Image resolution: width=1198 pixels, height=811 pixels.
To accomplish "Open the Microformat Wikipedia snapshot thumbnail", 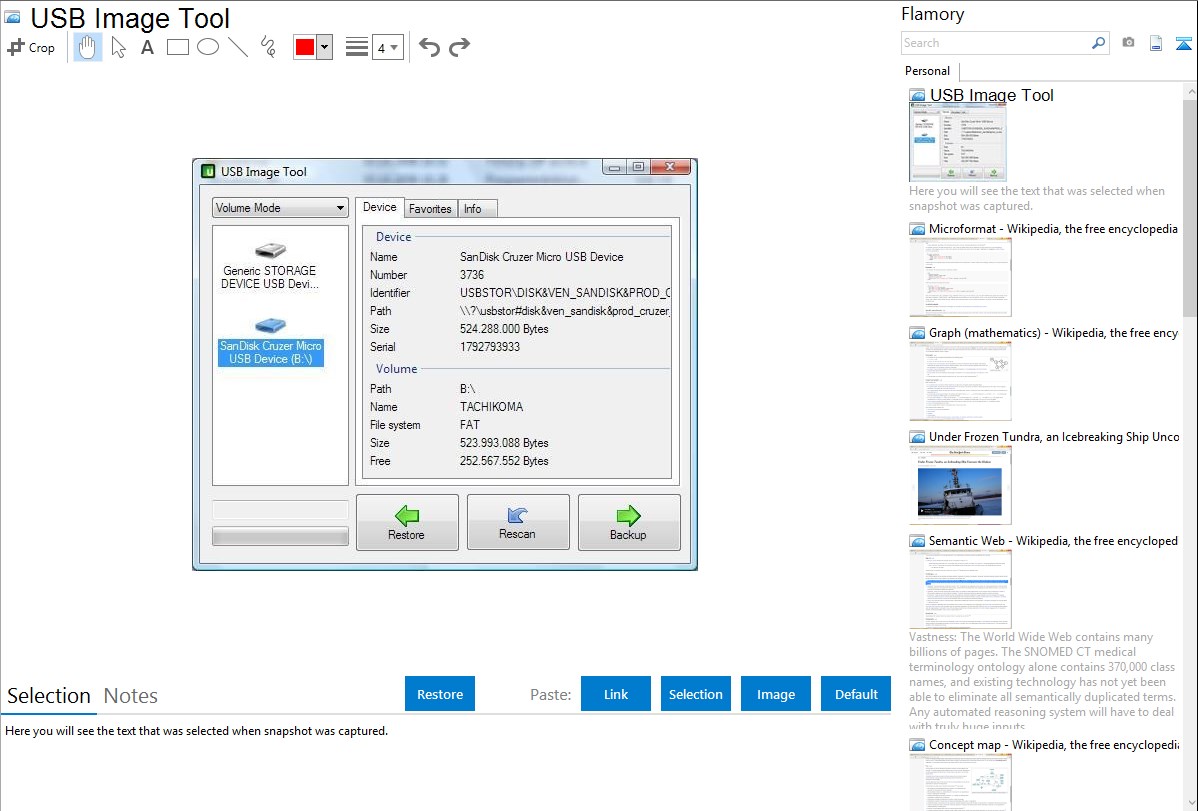I will click(960, 277).
